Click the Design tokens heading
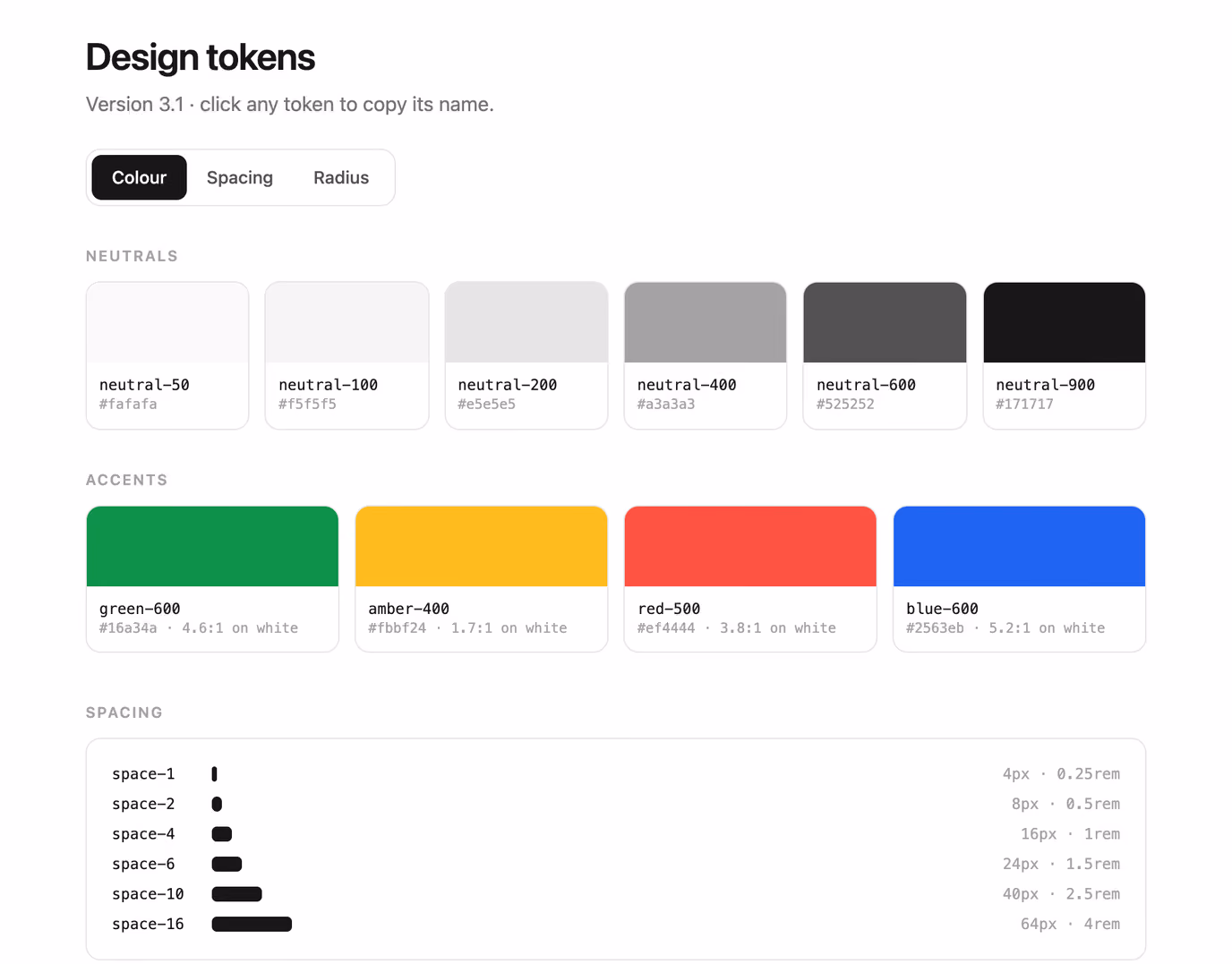This screenshot has height=964, width=1232. [x=201, y=57]
